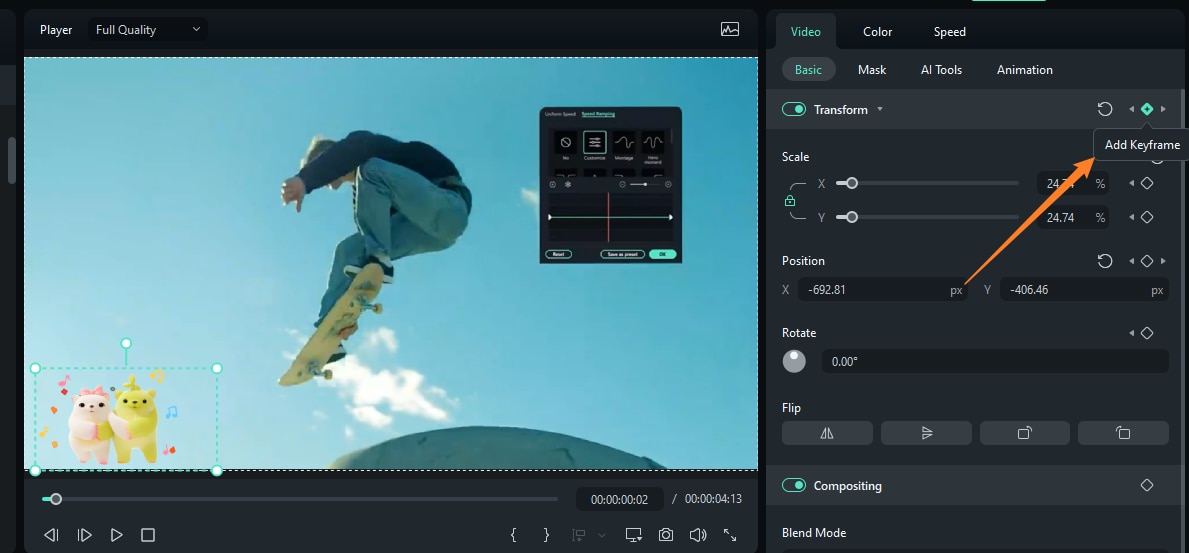Set mark out point brace
This screenshot has width=1189, height=553.
[546, 535]
